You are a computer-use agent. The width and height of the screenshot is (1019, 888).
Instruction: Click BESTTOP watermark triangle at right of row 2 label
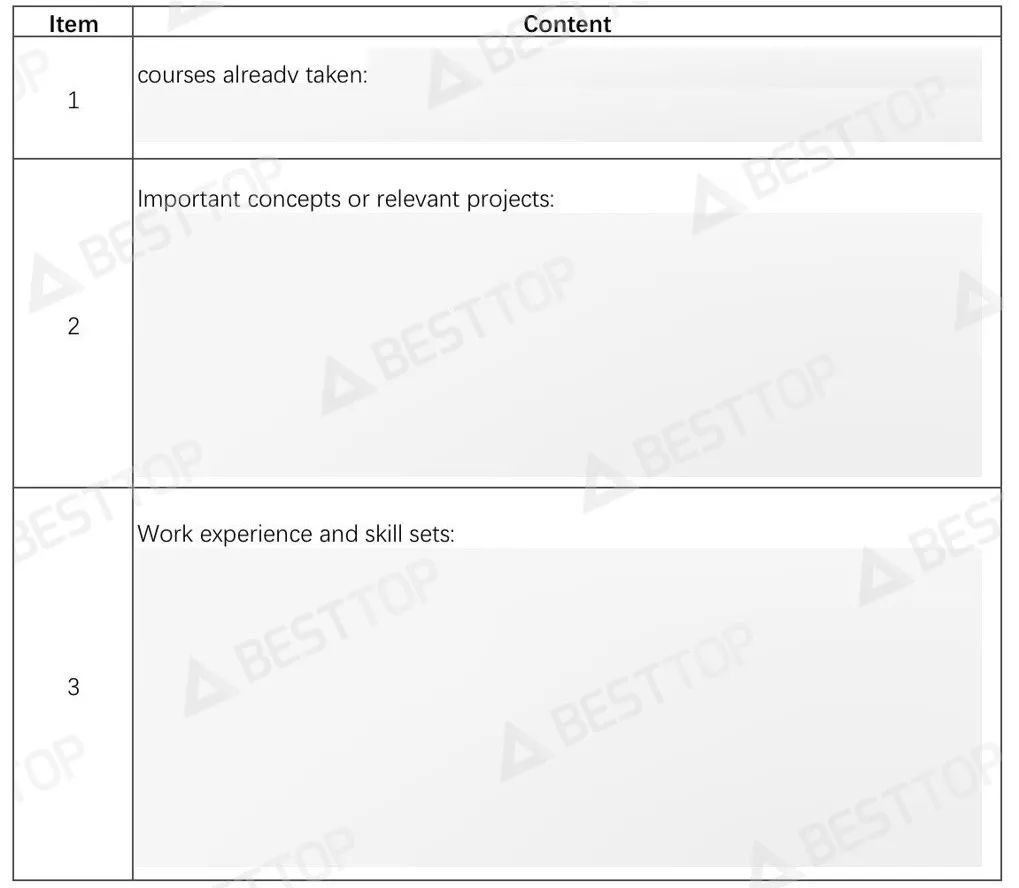[x=716, y=205]
